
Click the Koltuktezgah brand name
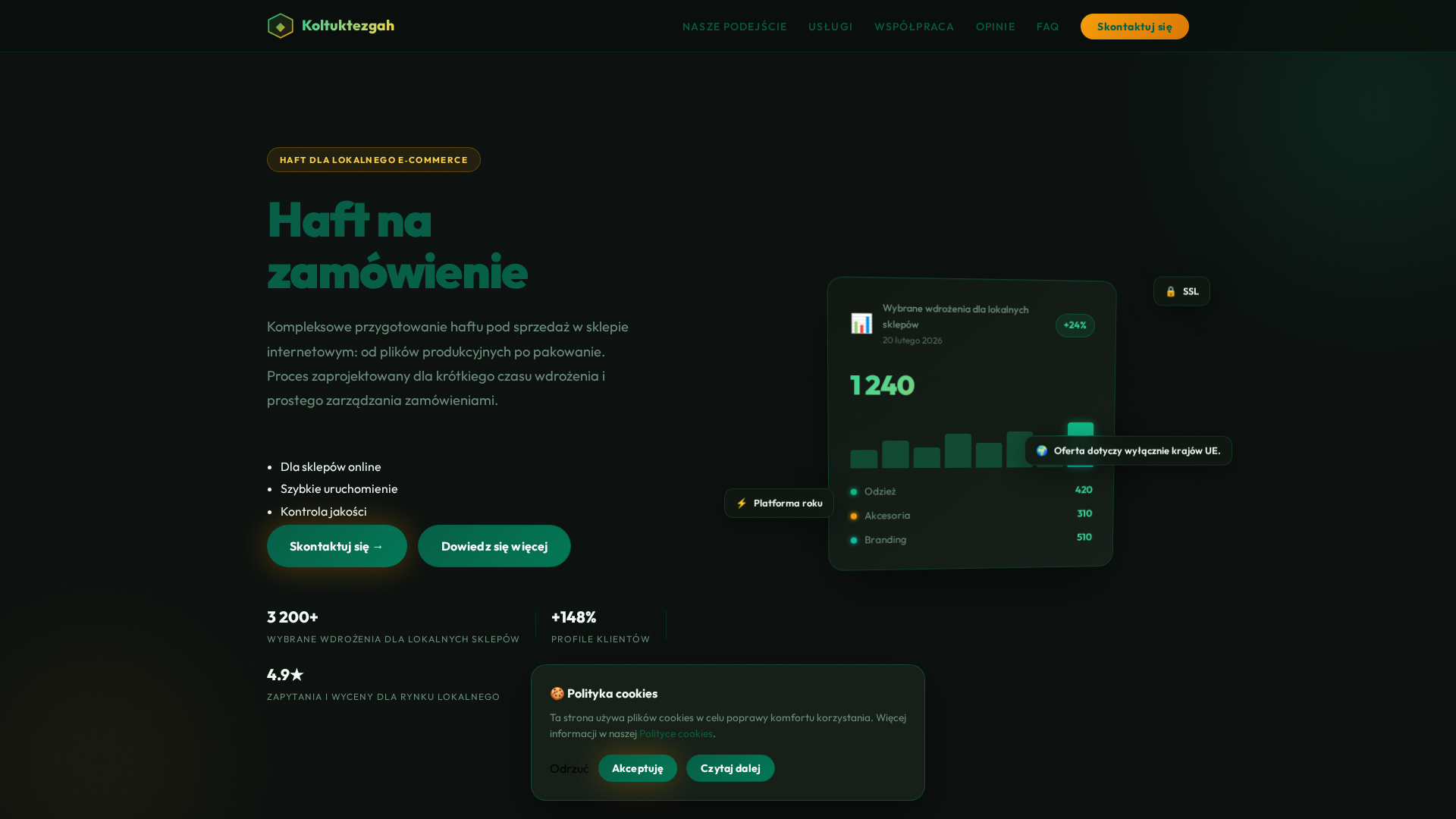click(x=348, y=26)
